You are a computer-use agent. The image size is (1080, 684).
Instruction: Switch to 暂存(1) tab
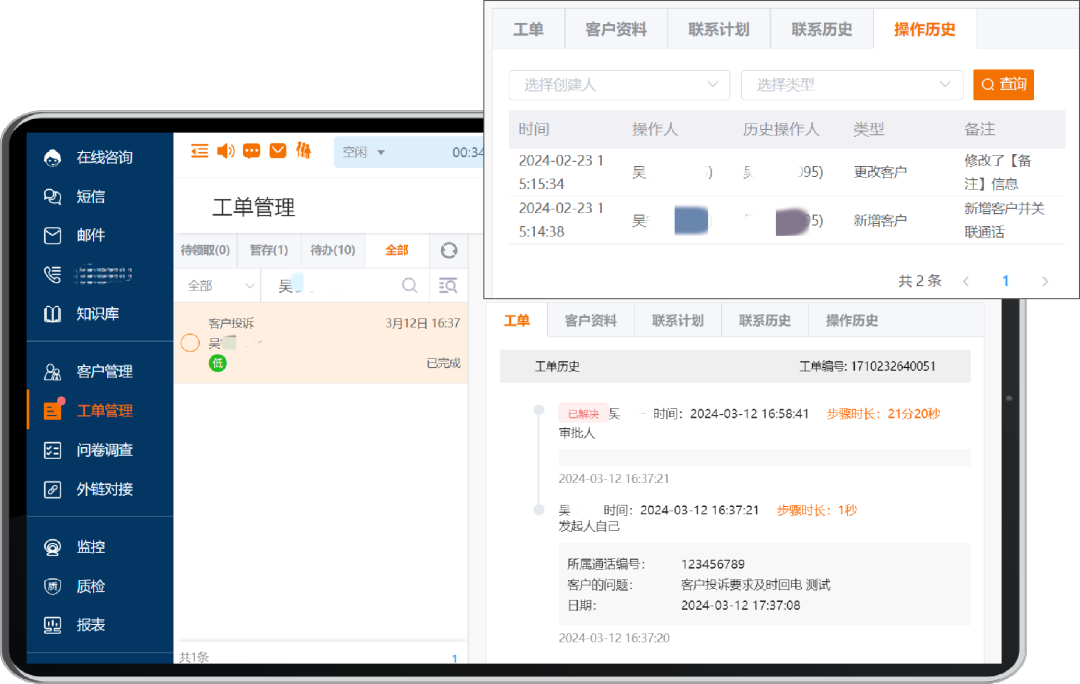point(269,250)
